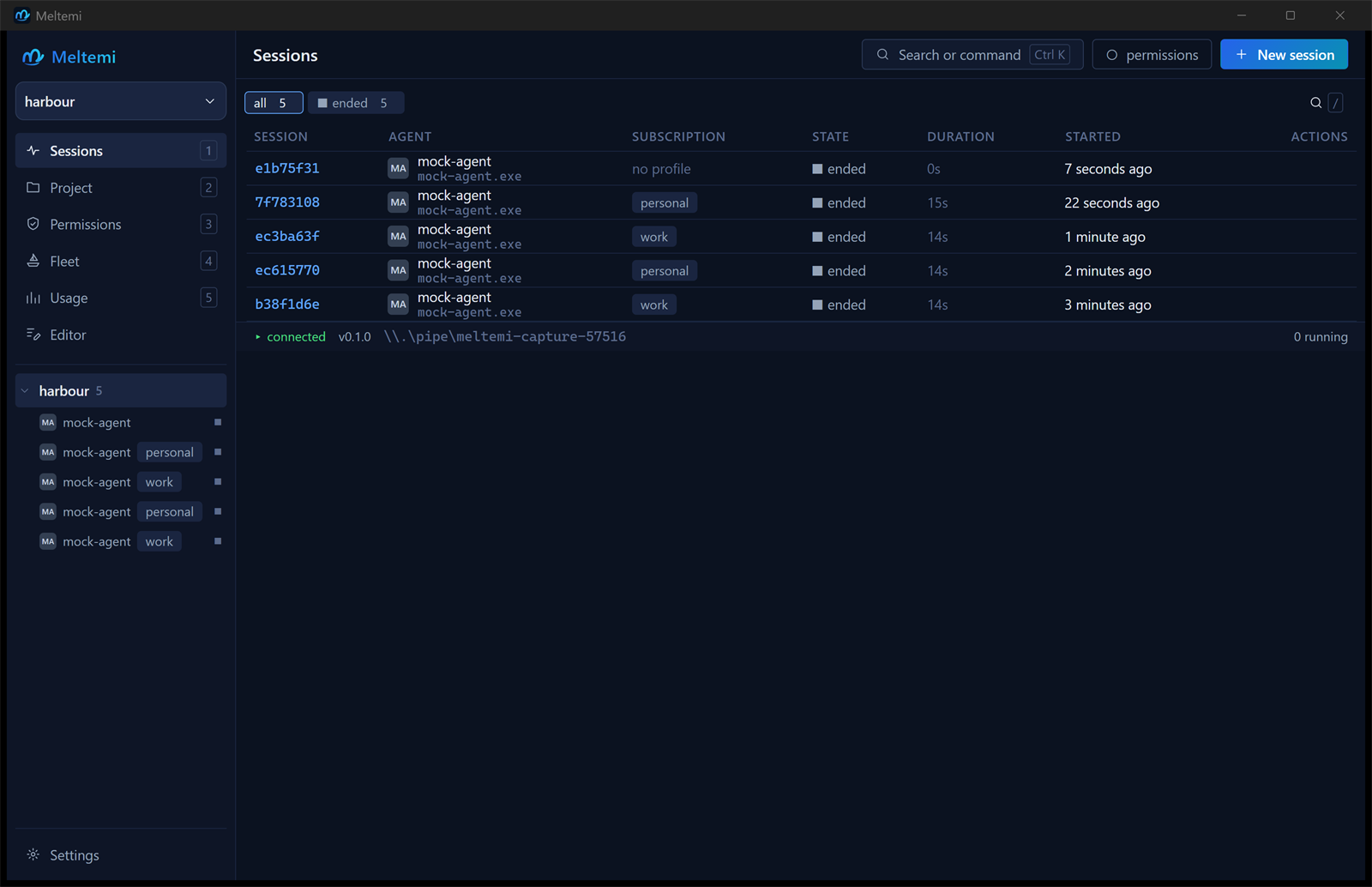The image size is (1372, 887).
Task: Click the work badge in row b38f1d6e
Action: point(654,305)
